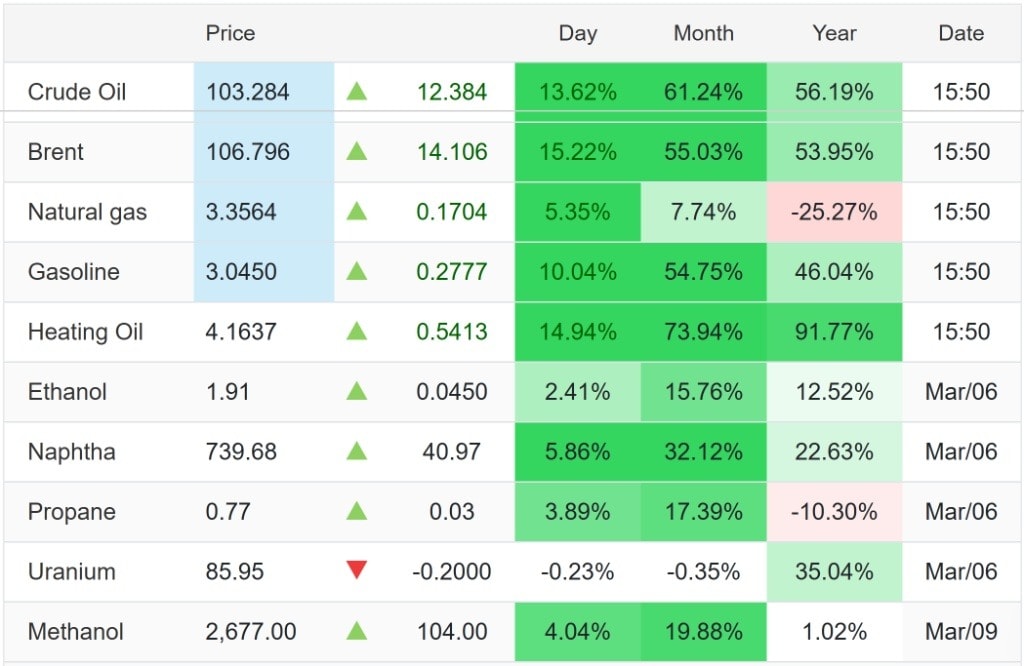Image resolution: width=1024 pixels, height=666 pixels.
Task: Open the Crude Oil commodity link
Action: 77,92
